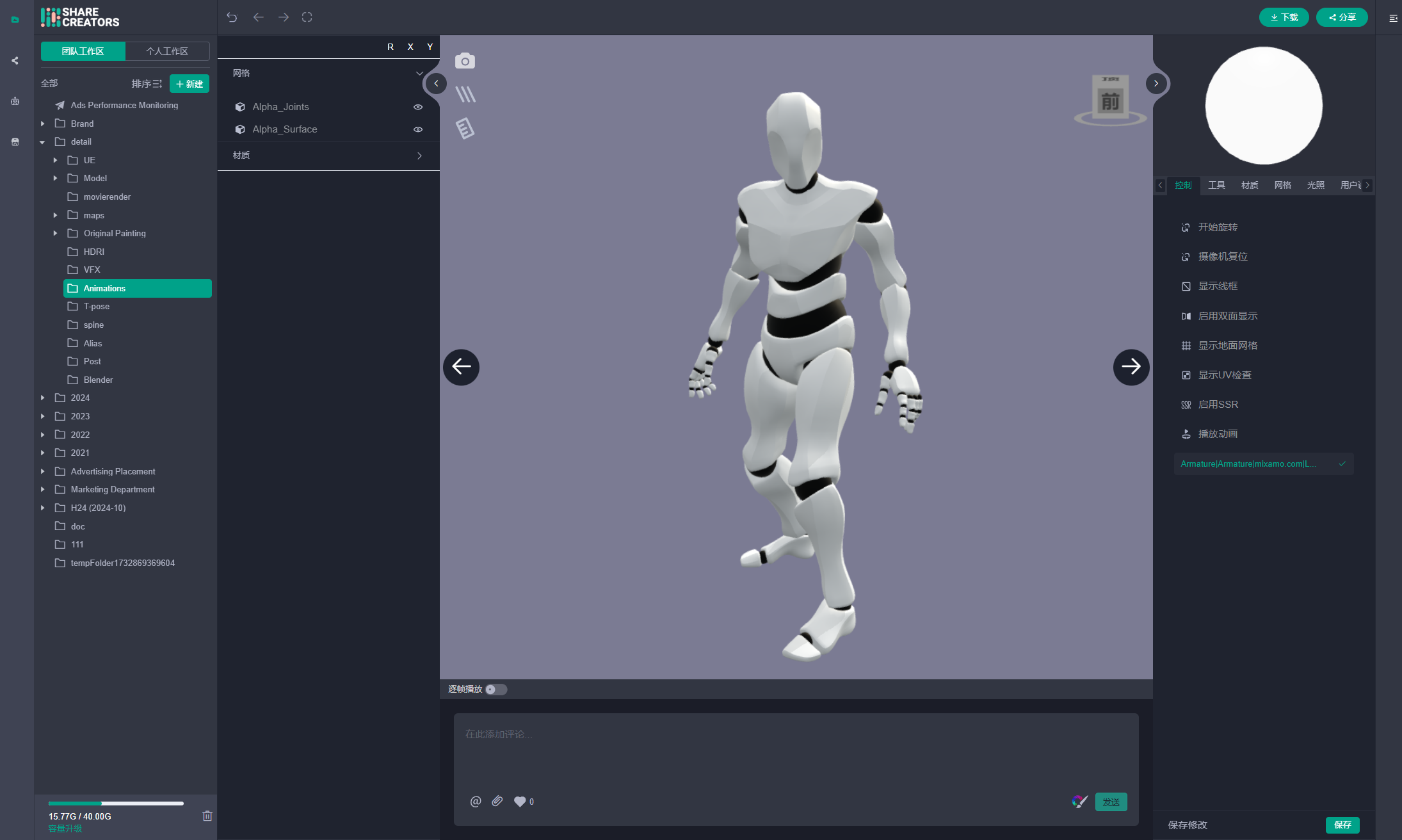
Task: Click the camera screenshot icon in viewport
Action: point(465,61)
